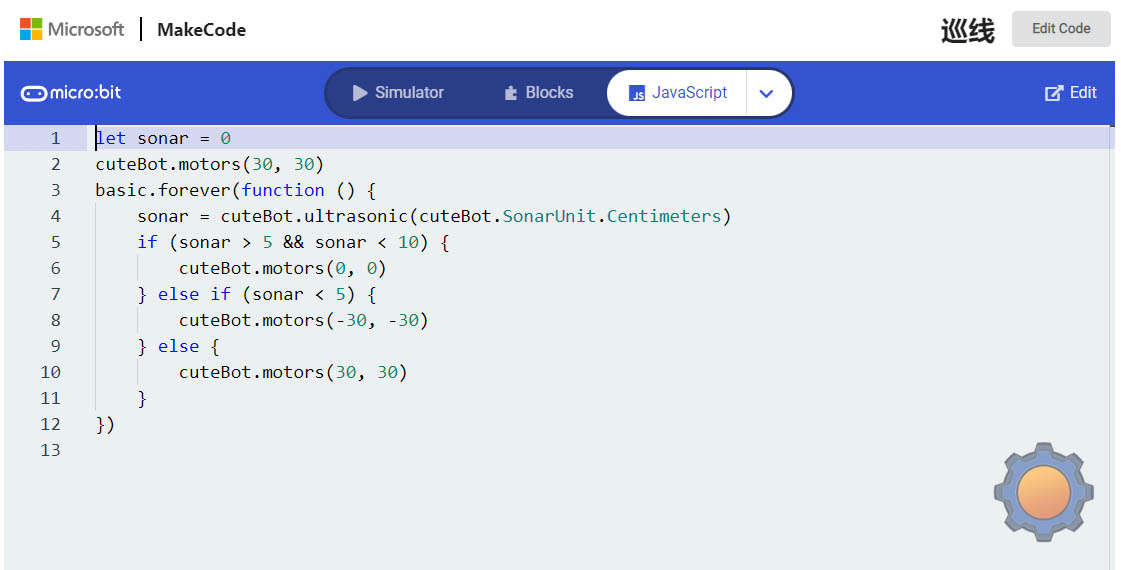Screen dimensions: 1121x570
Task: Click the Blocks puzzle piece icon
Action: coord(510,93)
